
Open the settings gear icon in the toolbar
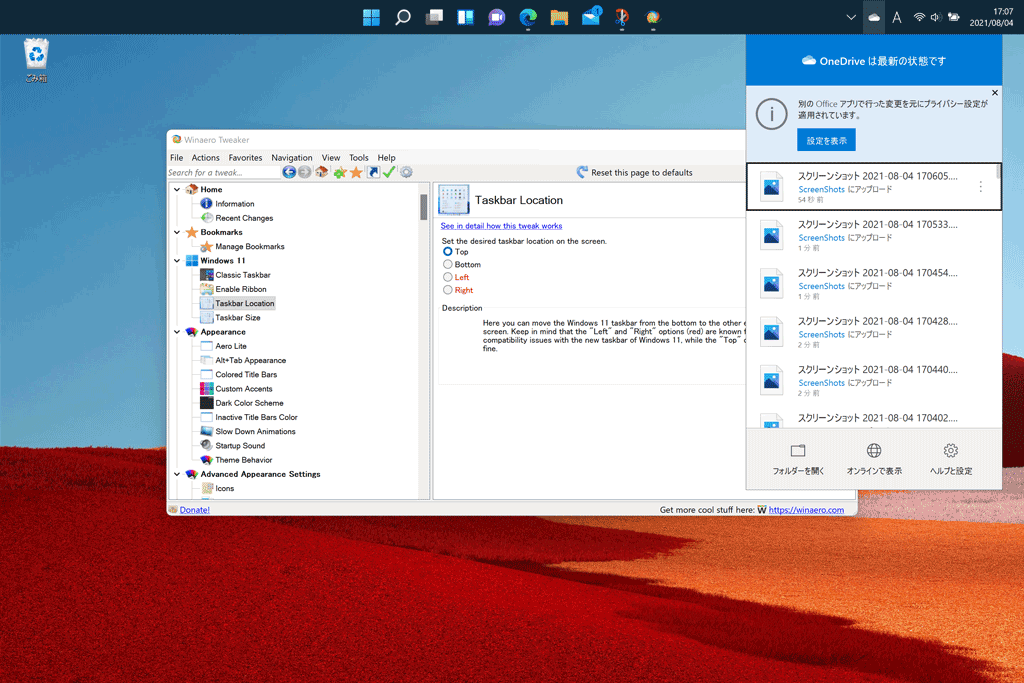(406, 172)
